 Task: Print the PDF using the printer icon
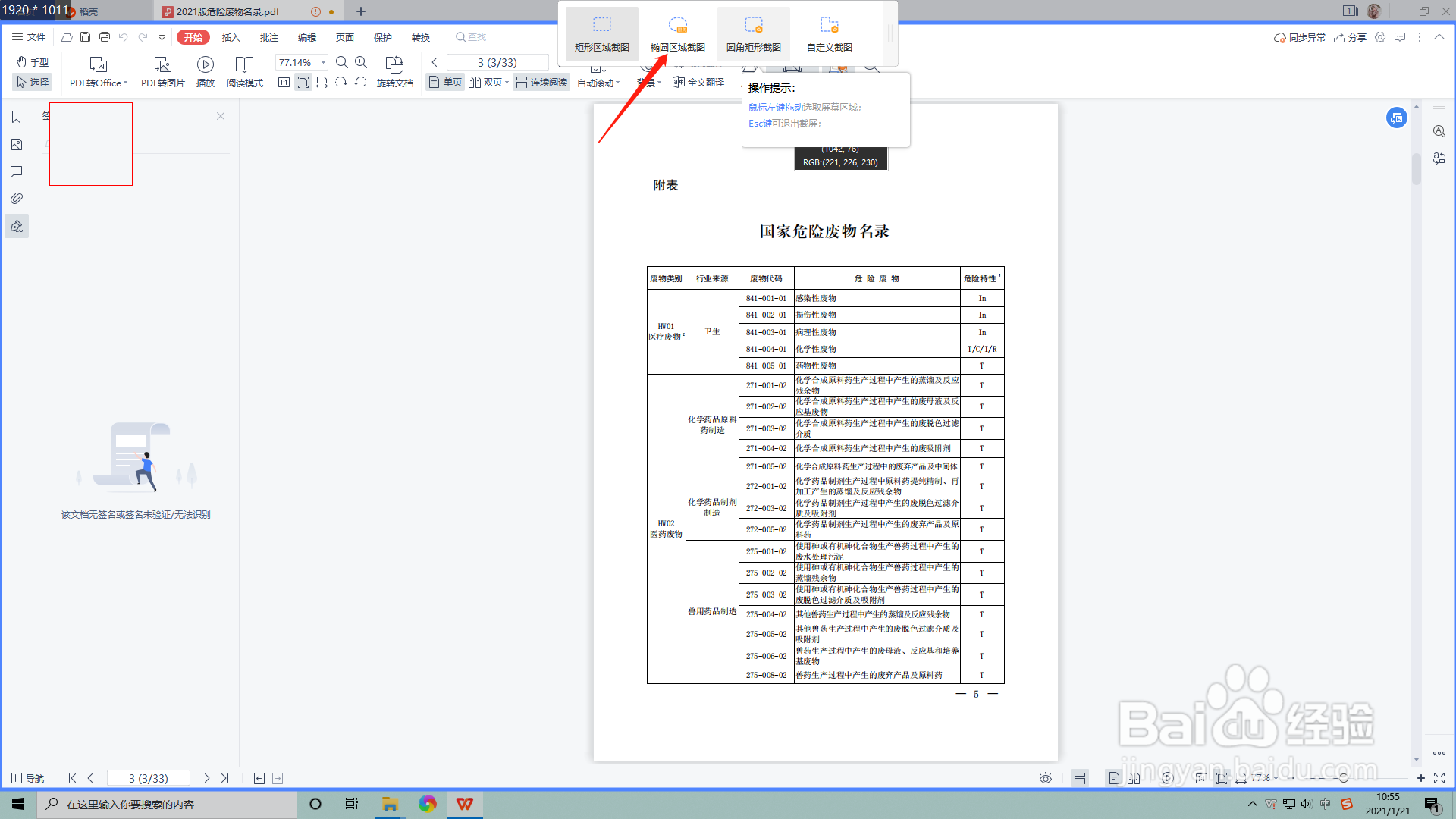click(x=105, y=37)
